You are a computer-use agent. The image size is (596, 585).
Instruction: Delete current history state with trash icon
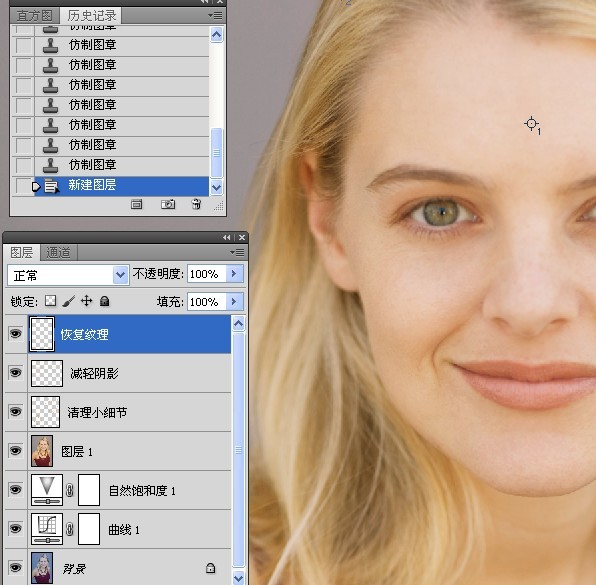point(196,204)
